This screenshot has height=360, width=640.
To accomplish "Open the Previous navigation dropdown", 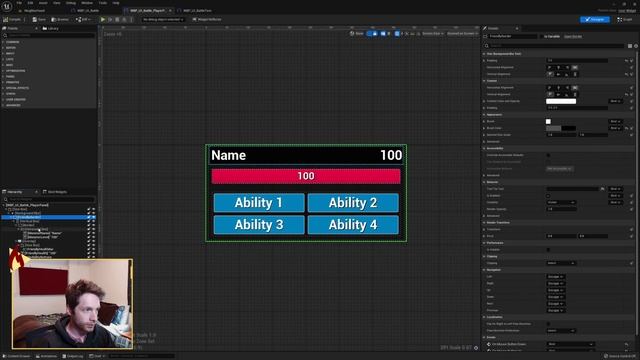I will click(x=556, y=310).
